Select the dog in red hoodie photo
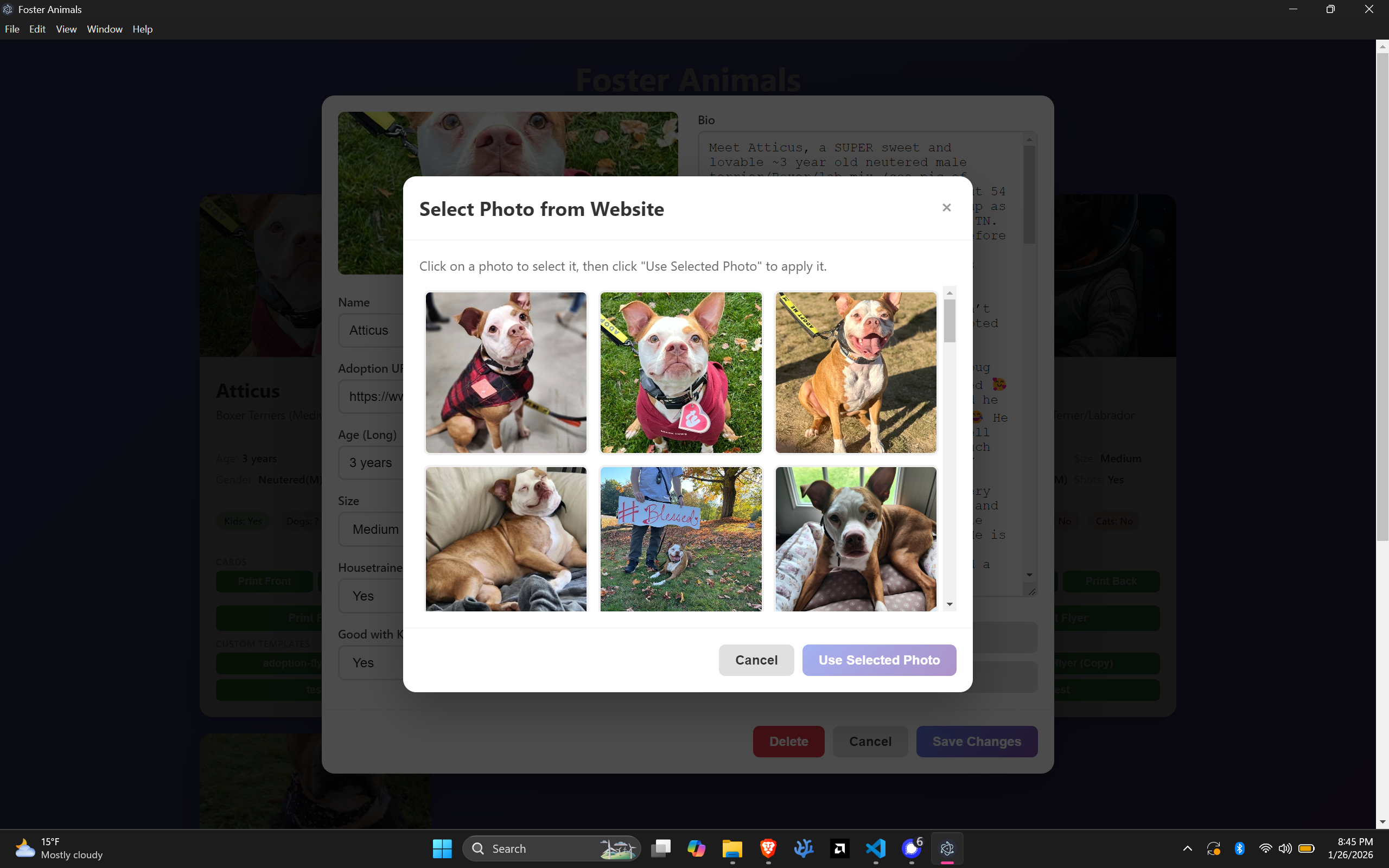1389x868 pixels. click(681, 373)
